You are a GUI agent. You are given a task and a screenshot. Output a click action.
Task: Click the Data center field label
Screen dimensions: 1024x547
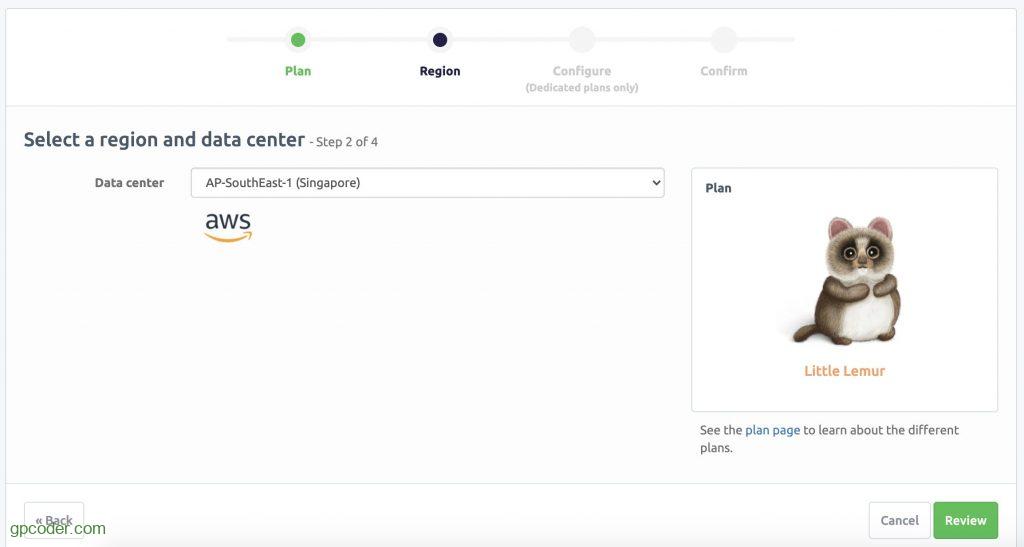[129, 183]
